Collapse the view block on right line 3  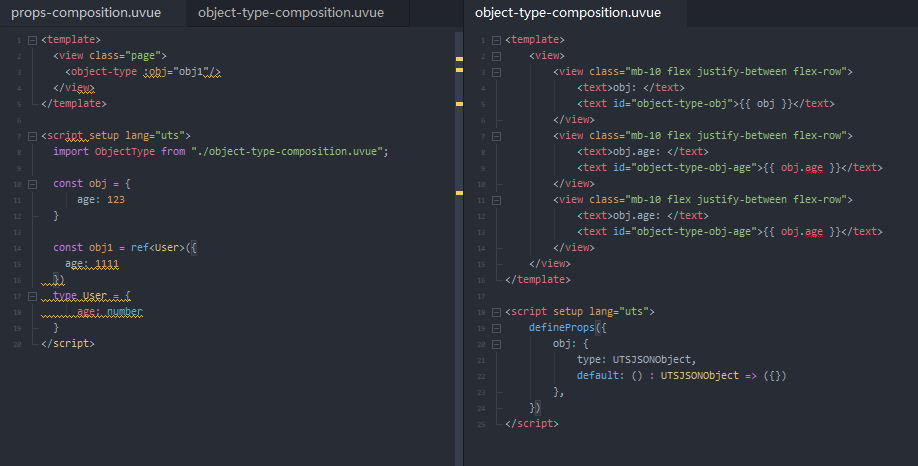click(x=496, y=73)
